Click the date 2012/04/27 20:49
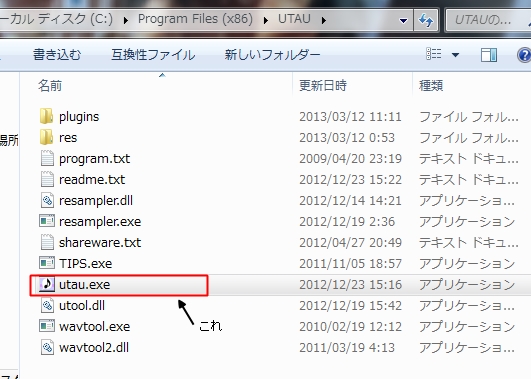531x379 pixels. (351, 243)
